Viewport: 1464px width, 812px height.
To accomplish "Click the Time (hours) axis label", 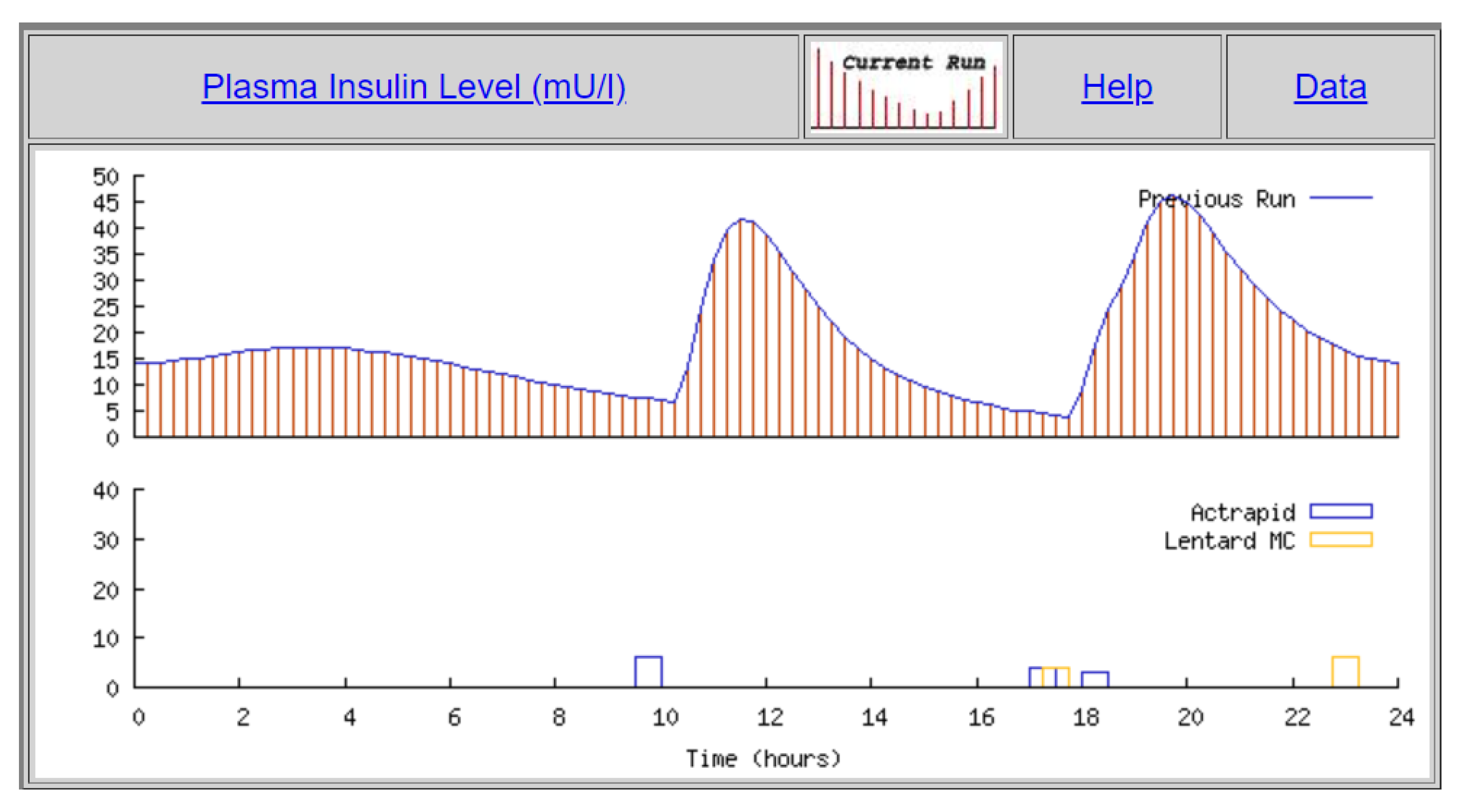I will (x=763, y=759).
